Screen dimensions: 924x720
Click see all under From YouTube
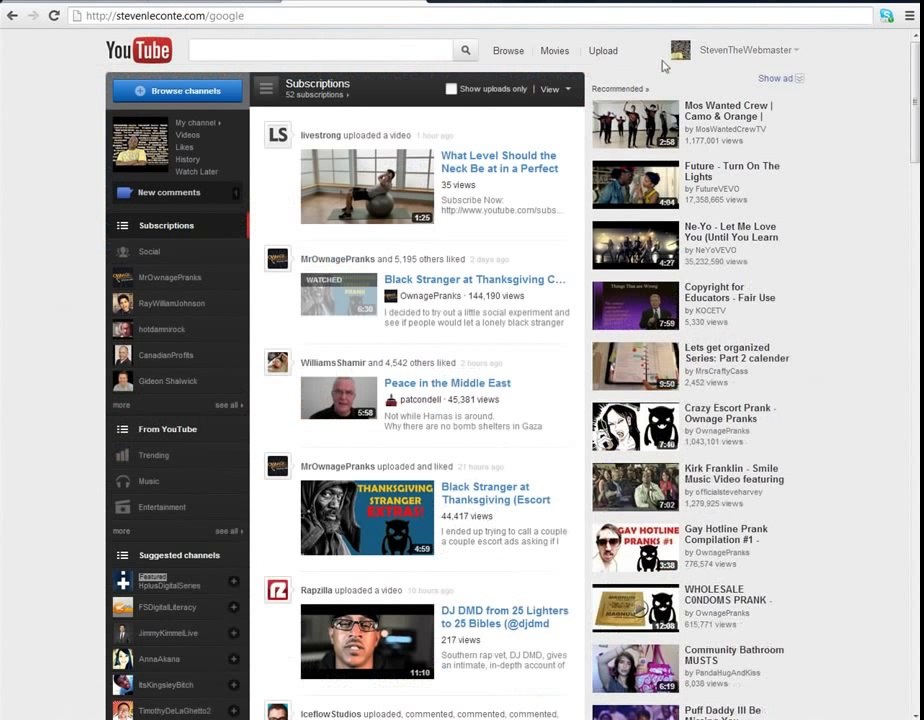coord(229,531)
